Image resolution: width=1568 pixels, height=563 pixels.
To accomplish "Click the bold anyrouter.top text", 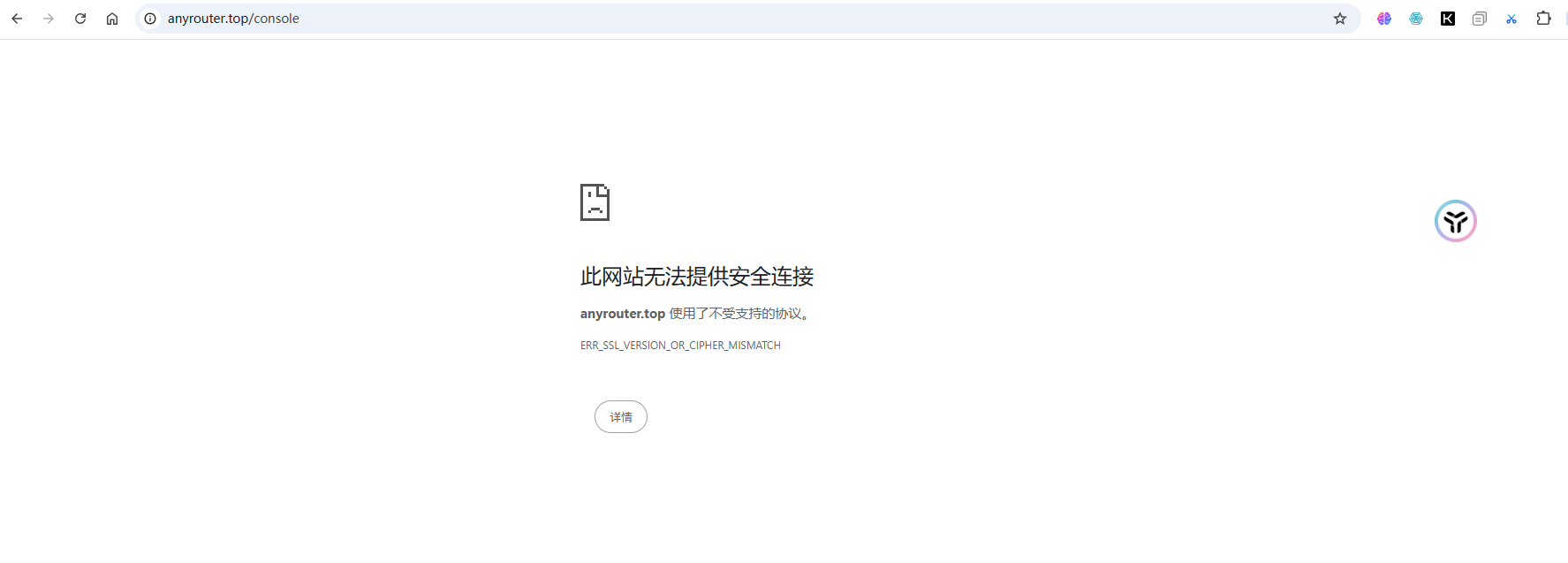I will [623, 314].
